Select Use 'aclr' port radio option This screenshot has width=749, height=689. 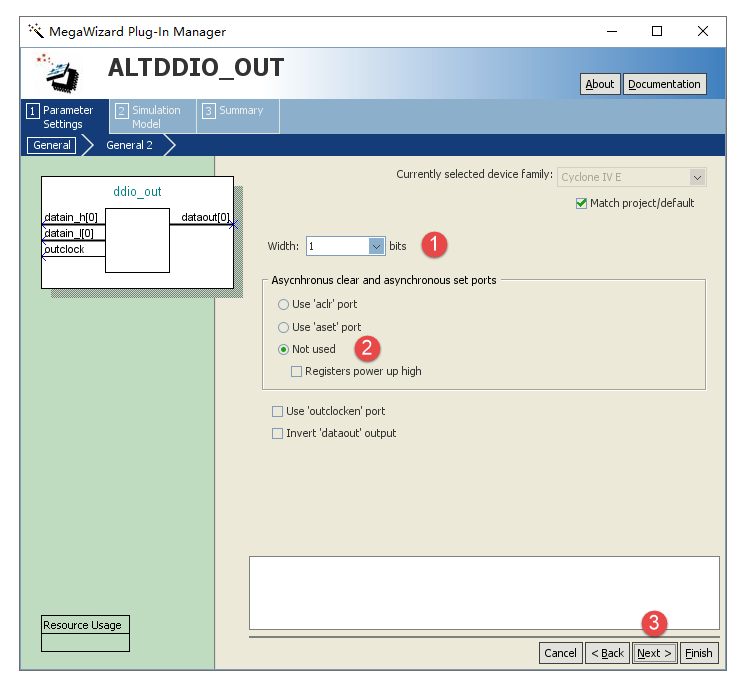coord(317,304)
